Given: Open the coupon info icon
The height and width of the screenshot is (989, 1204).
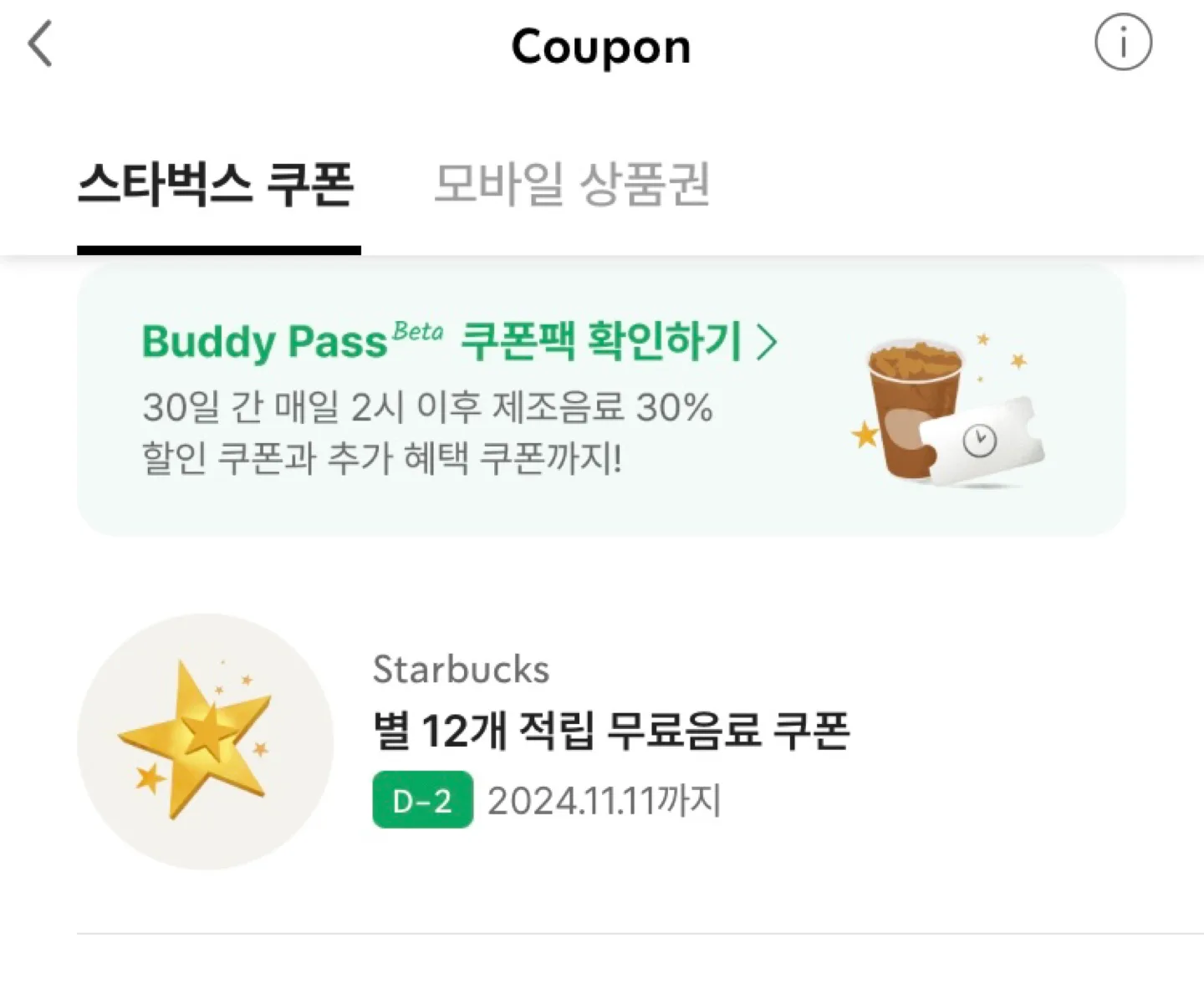Looking at the screenshot, I should coord(1123,43).
